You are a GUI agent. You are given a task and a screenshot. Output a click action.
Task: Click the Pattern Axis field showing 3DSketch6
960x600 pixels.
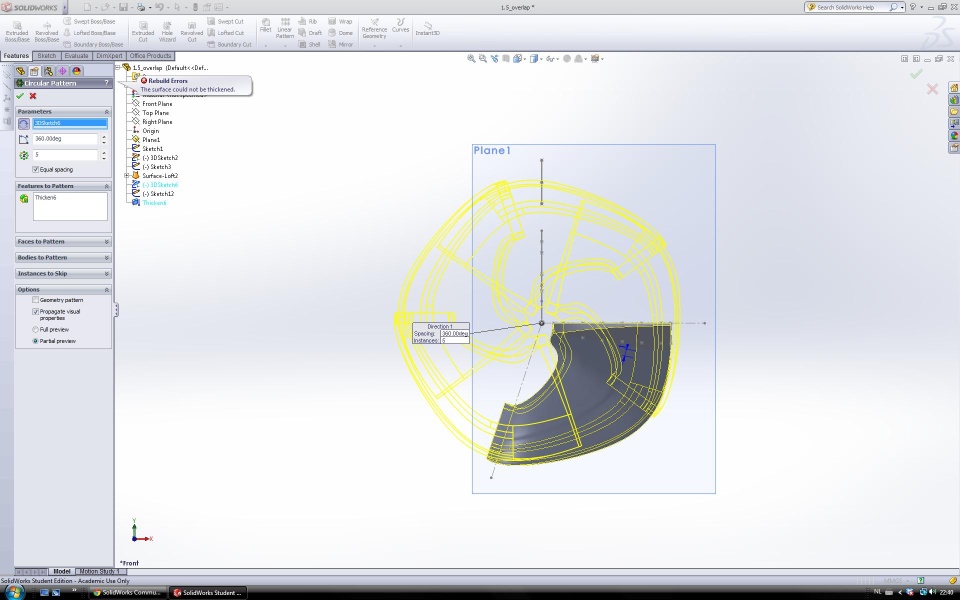(x=70, y=123)
